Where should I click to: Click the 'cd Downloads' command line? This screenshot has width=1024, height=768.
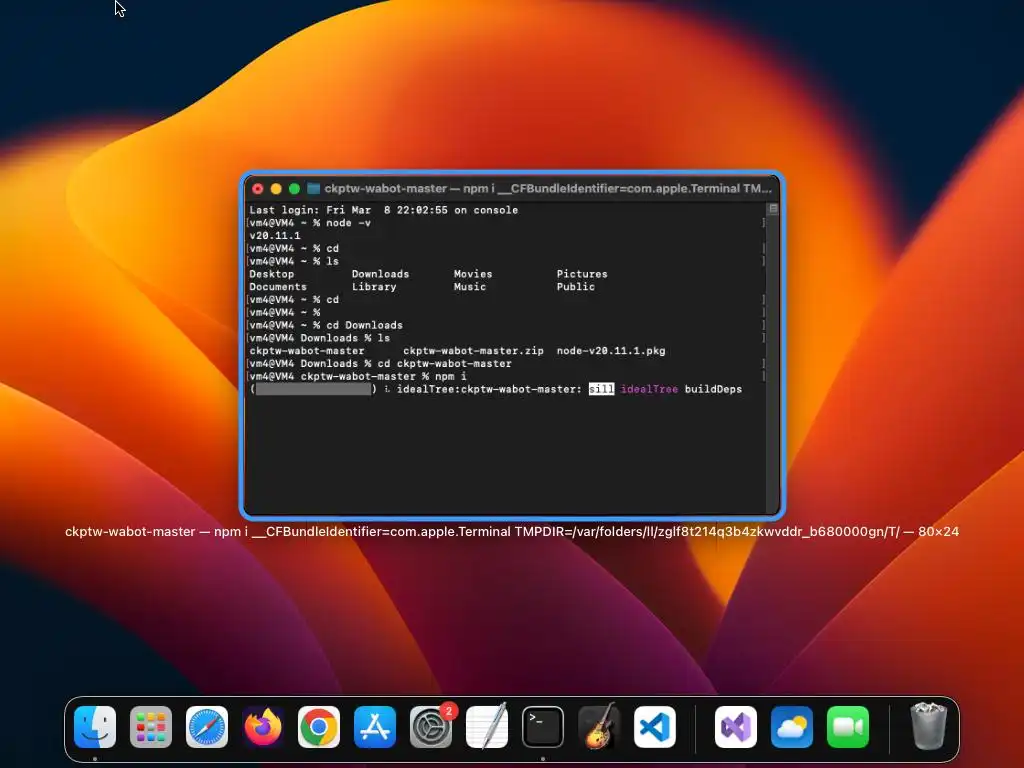click(326, 325)
